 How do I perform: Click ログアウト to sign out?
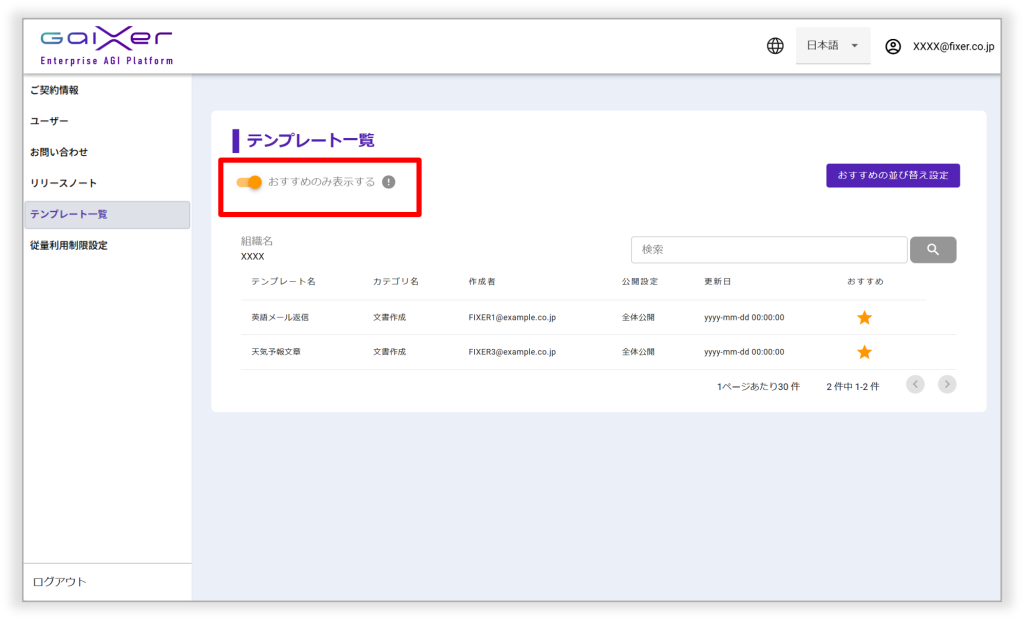coord(60,581)
